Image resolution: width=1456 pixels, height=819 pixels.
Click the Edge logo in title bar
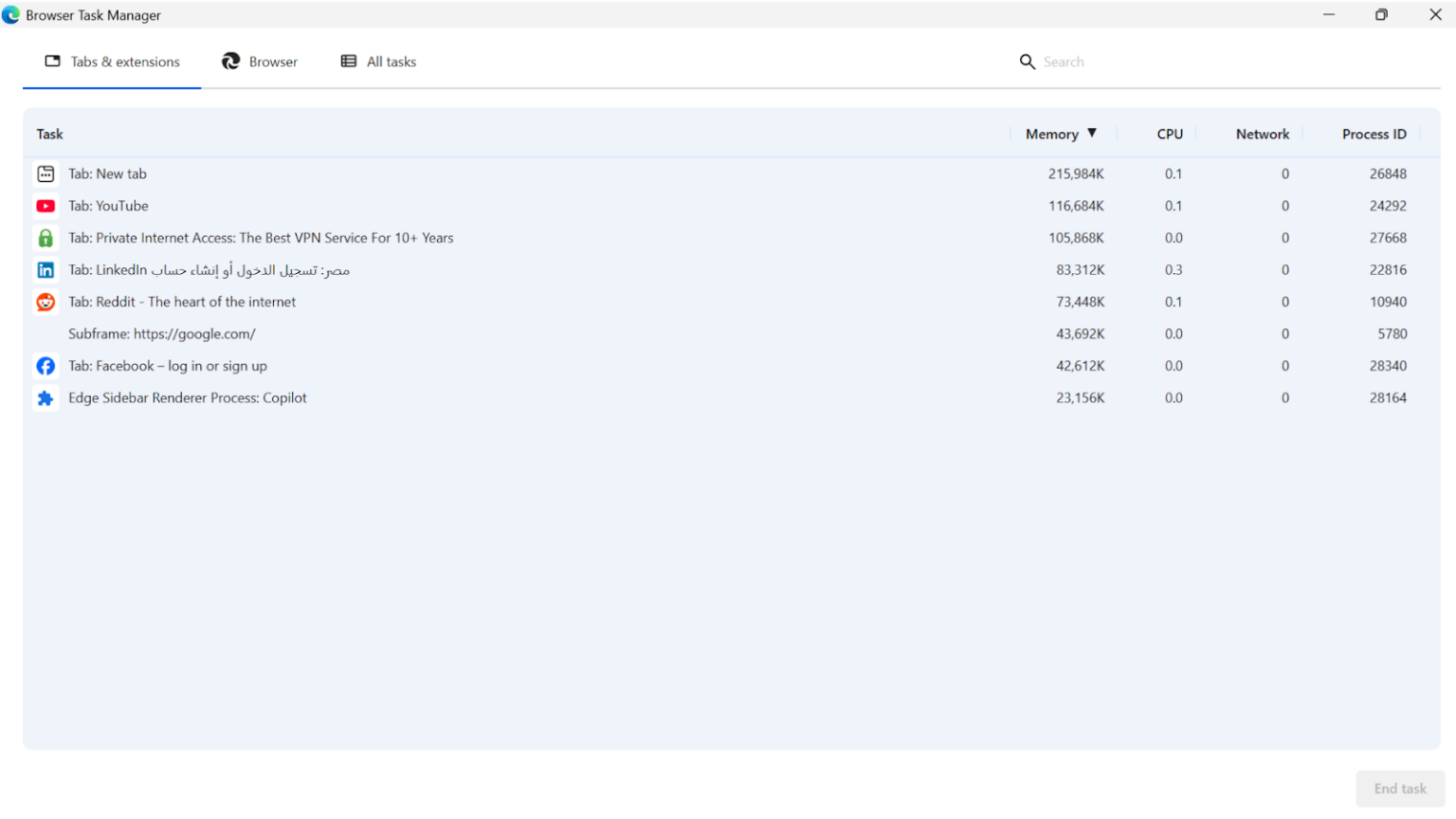tap(11, 15)
